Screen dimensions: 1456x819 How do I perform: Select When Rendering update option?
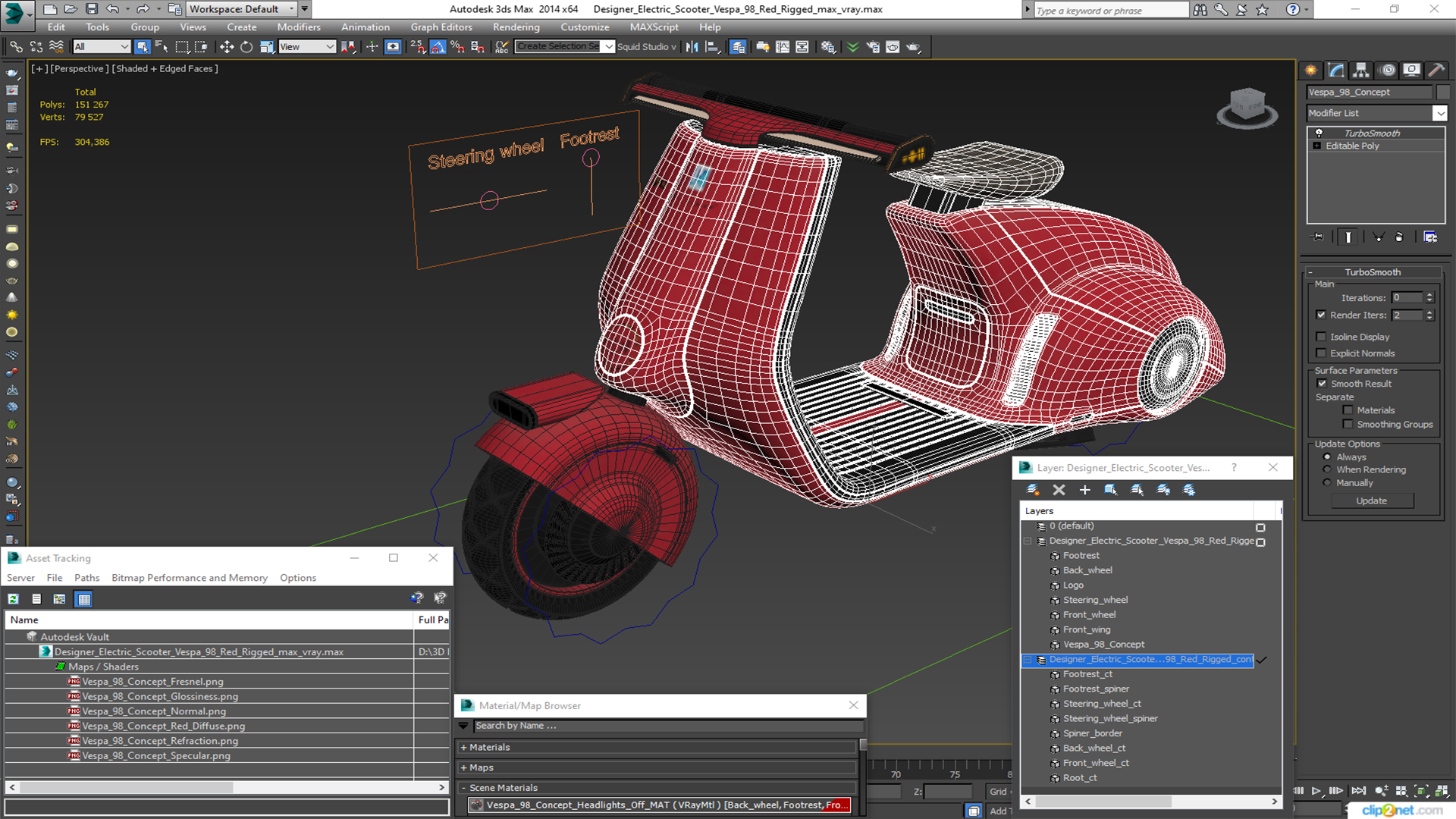tap(1327, 469)
